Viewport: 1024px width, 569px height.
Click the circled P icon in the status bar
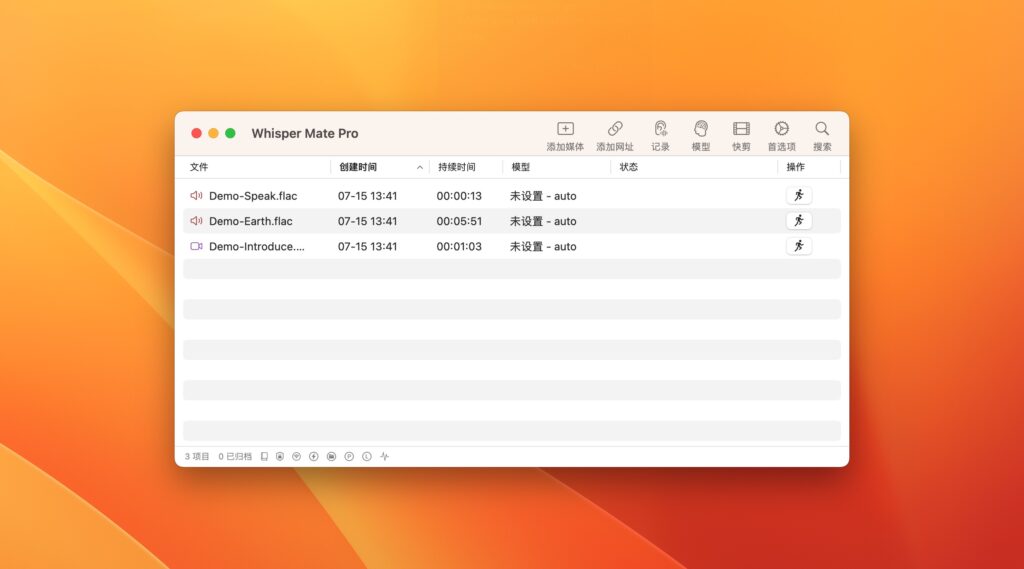pyautogui.click(x=349, y=457)
